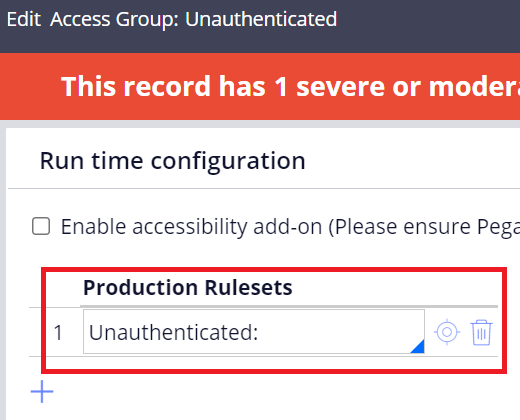Toggle checkbox via Enable accessibility add-on label
520x420 pixels.
coord(290,227)
